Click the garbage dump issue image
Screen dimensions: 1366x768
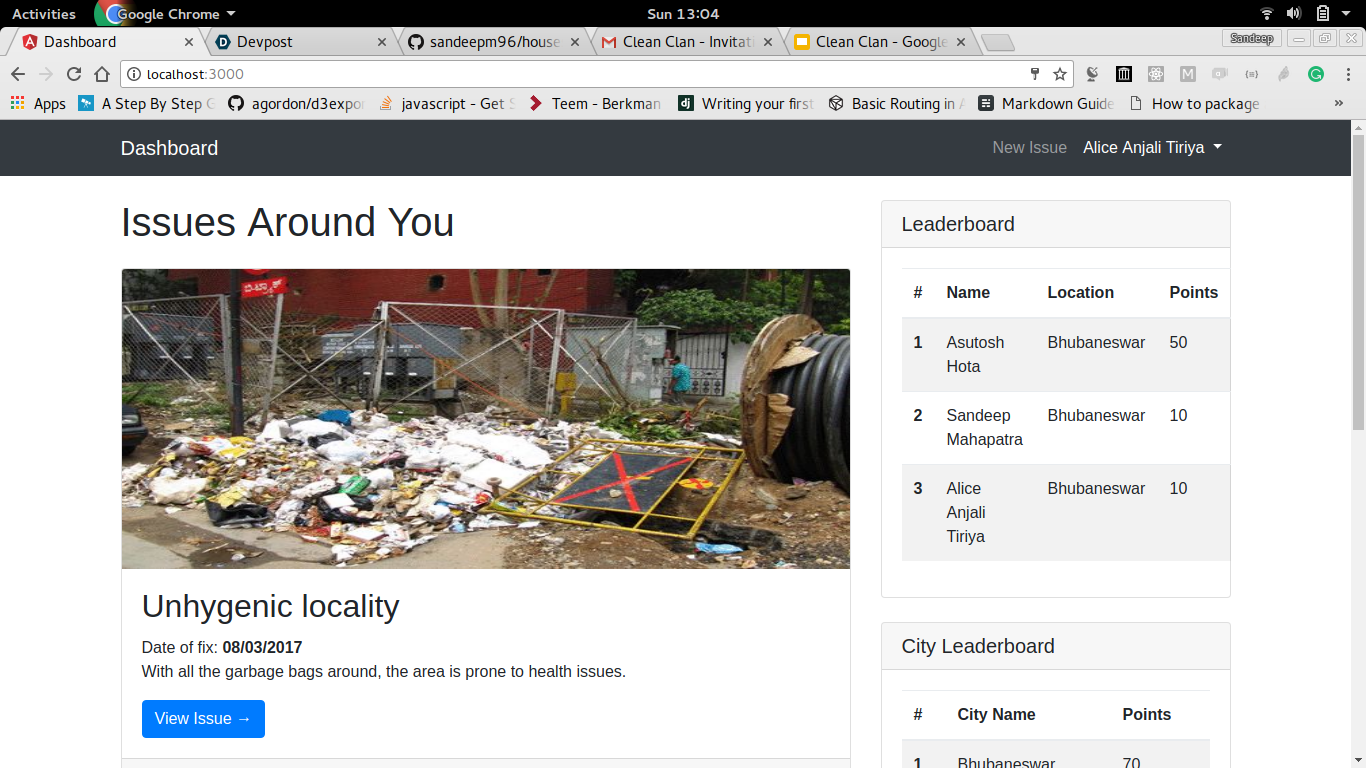486,419
